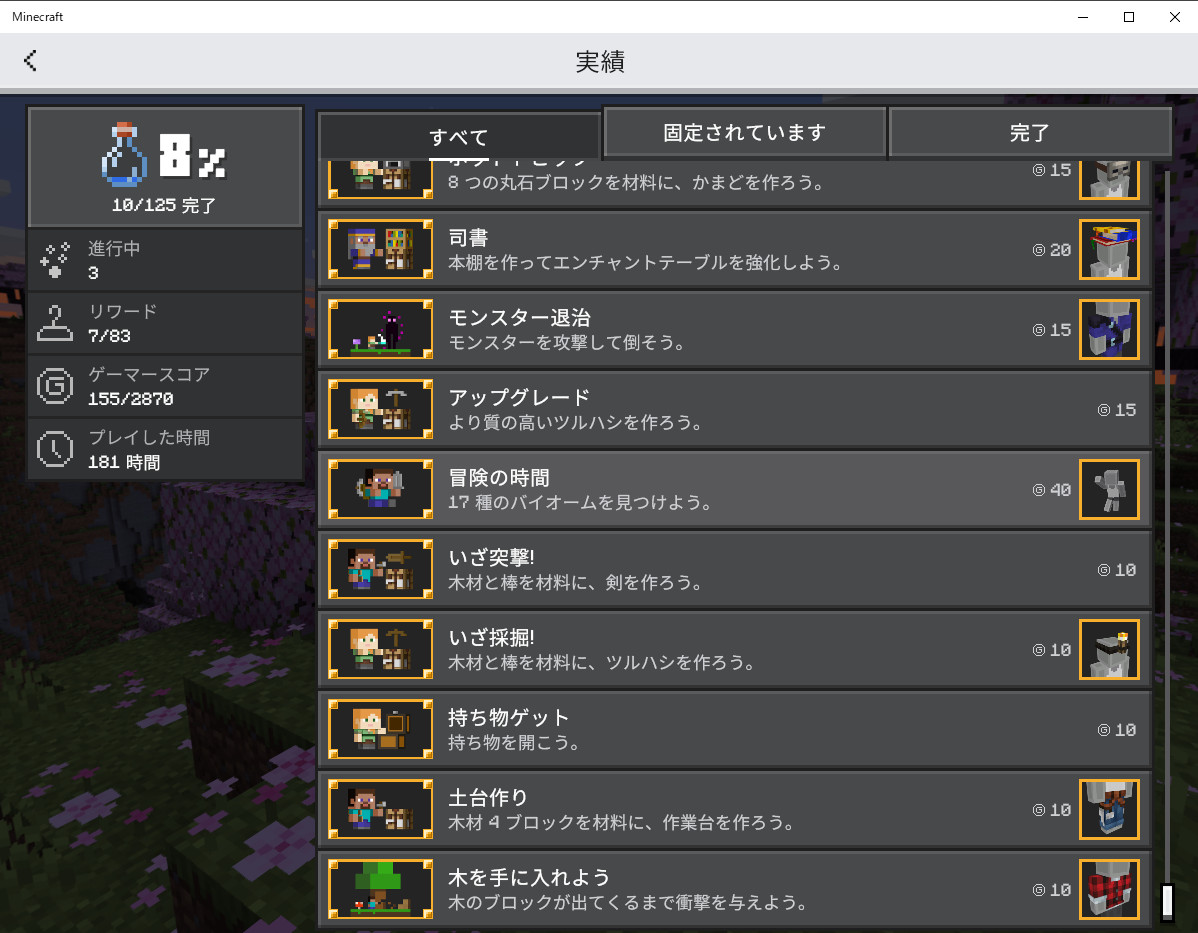Viewport: 1198px width, 933px height.
Task: Minimize the Minecraft window
Action: (x=1083, y=17)
